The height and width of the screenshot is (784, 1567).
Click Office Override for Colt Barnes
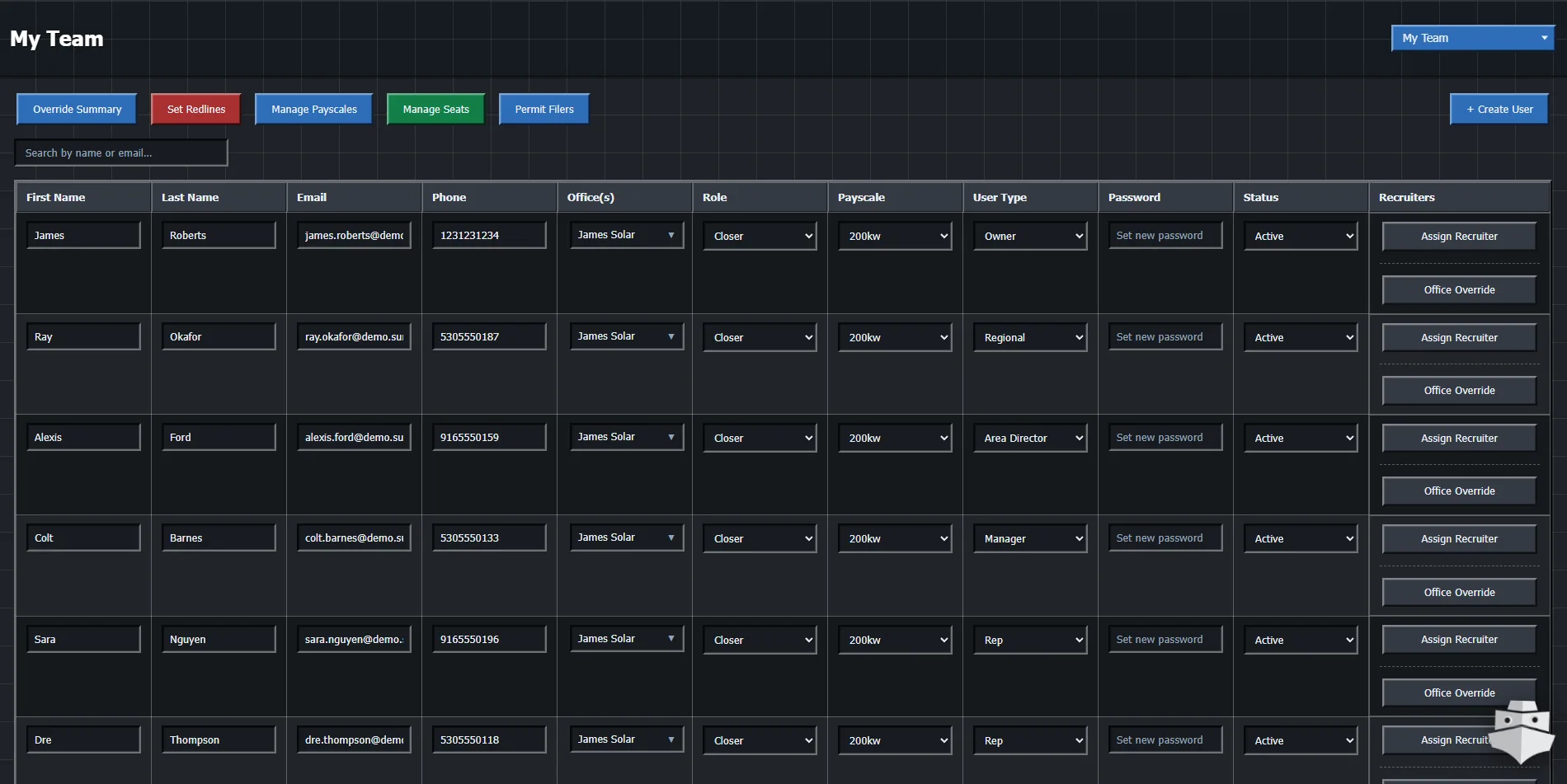point(1459,592)
